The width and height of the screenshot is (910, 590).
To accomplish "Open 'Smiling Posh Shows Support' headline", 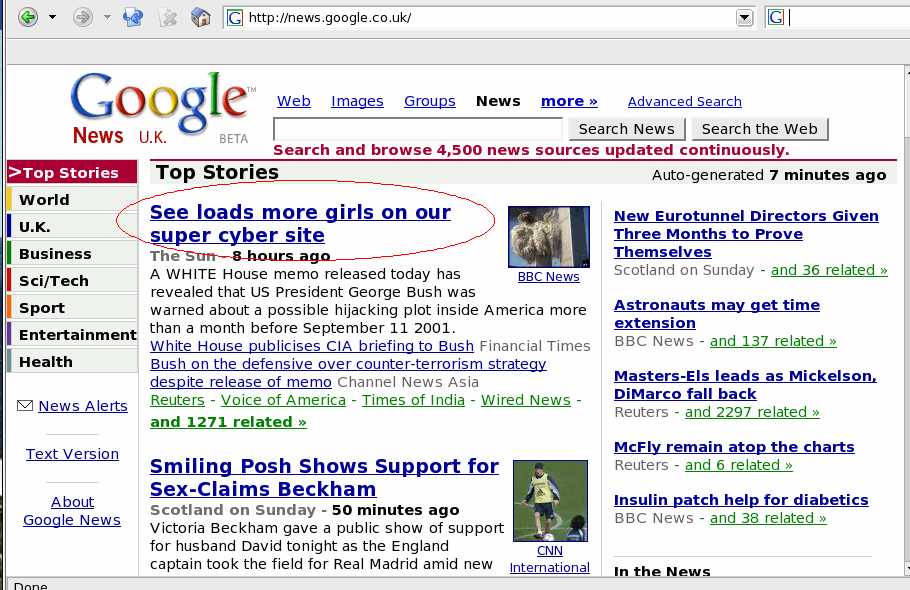I will coord(324,477).
